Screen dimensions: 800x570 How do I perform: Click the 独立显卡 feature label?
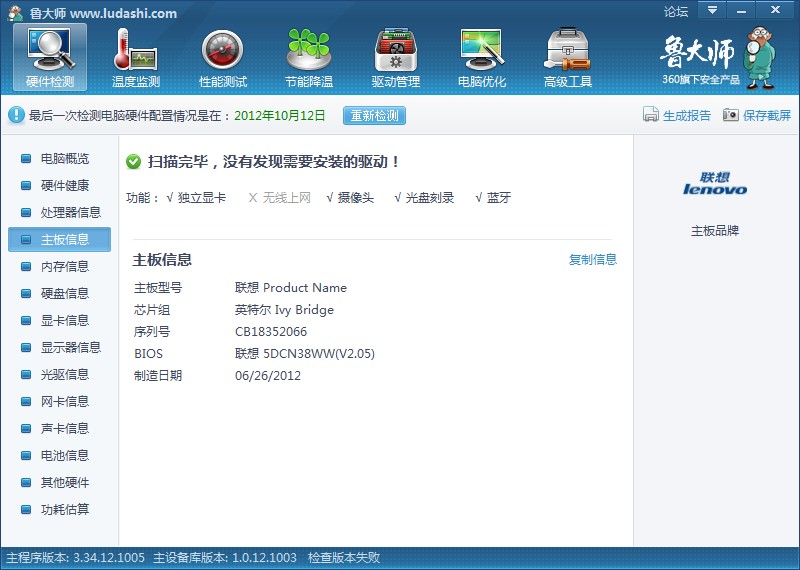point(202,197)
